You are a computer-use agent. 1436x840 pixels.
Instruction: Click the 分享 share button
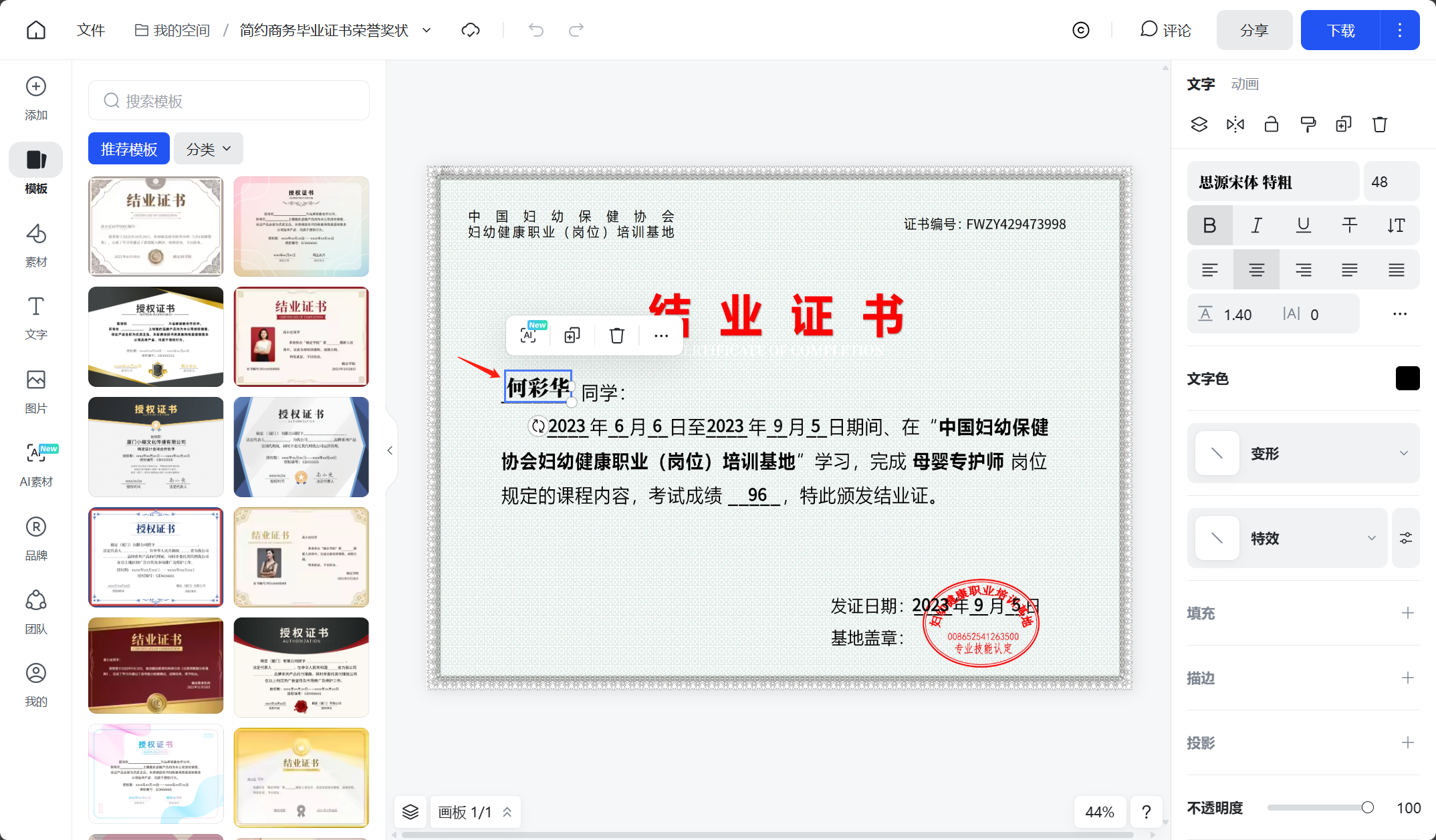(x=1254, y=30)
